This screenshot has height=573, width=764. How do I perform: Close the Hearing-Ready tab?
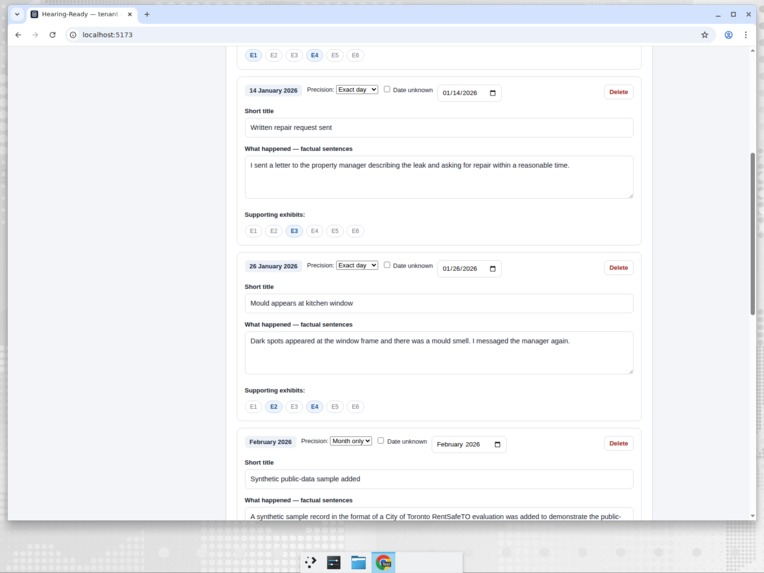click(x=130, y=15)
